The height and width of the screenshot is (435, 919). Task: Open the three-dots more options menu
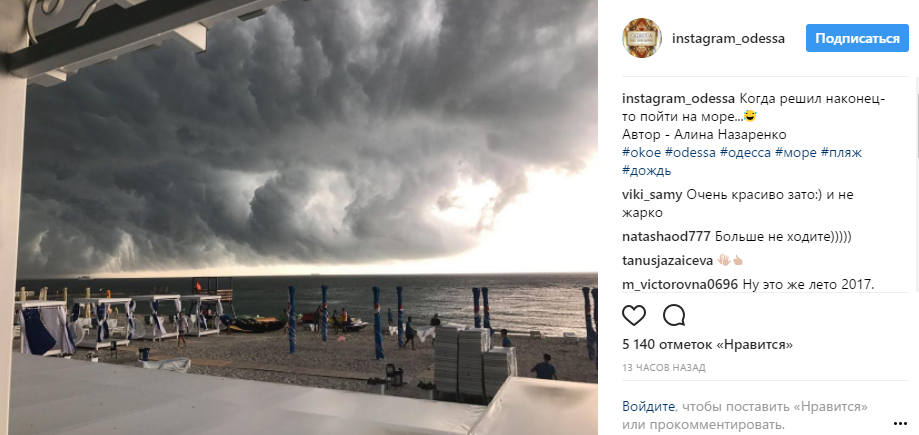(x=900, y=423)
